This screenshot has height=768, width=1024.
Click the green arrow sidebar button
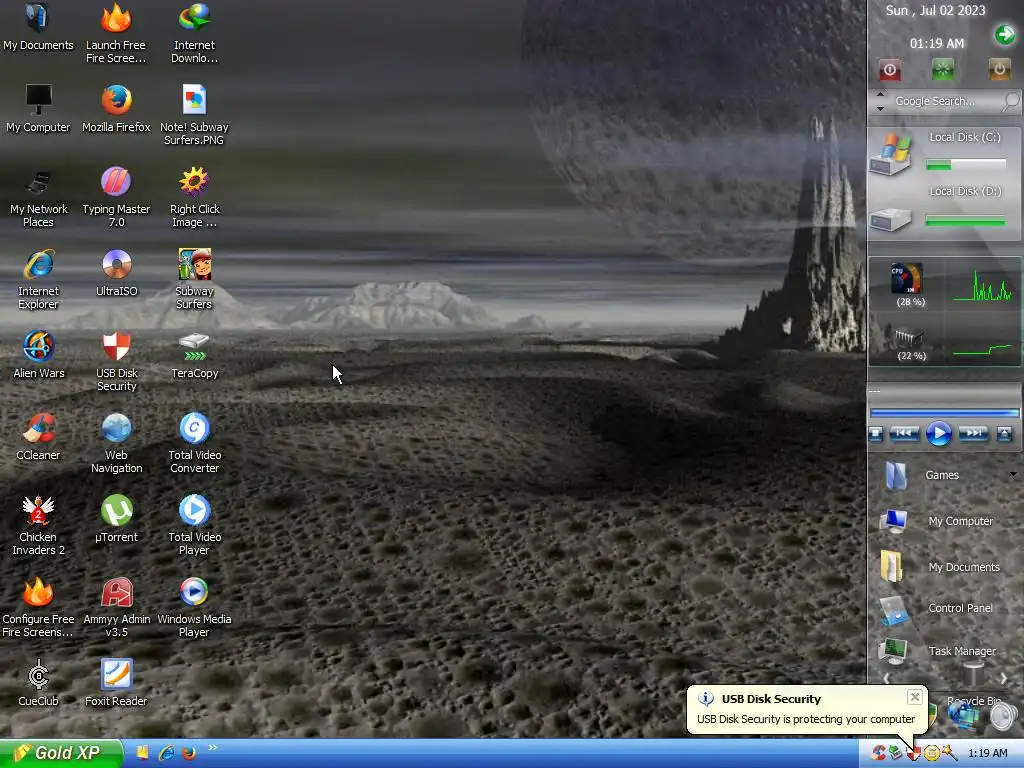1004,34
